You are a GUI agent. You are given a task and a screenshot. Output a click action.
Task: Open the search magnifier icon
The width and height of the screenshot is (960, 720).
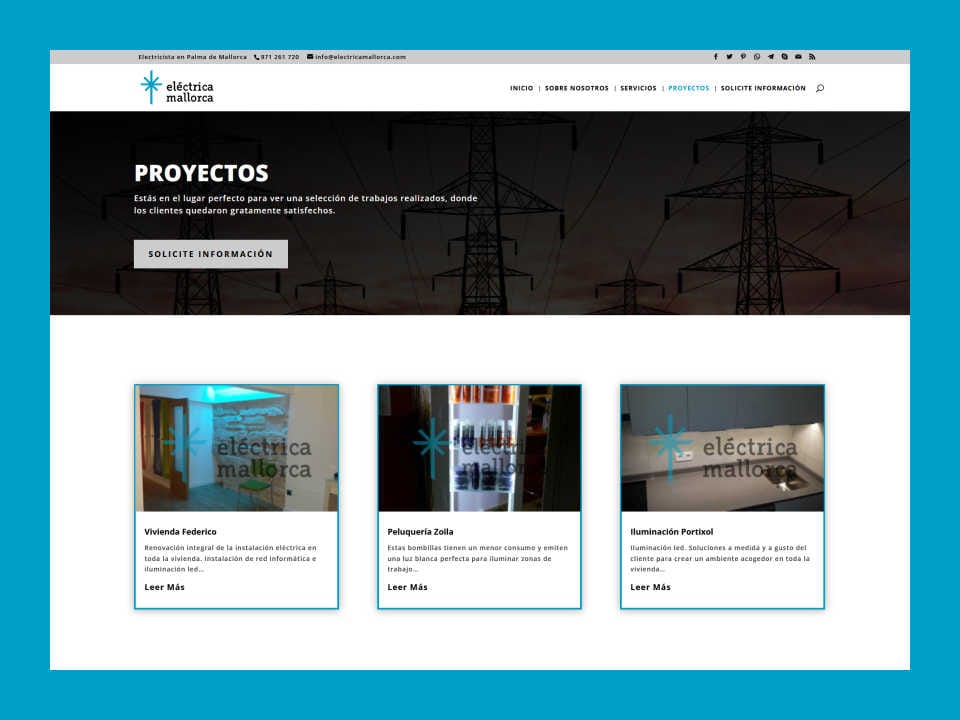click(x=820, y=88)
